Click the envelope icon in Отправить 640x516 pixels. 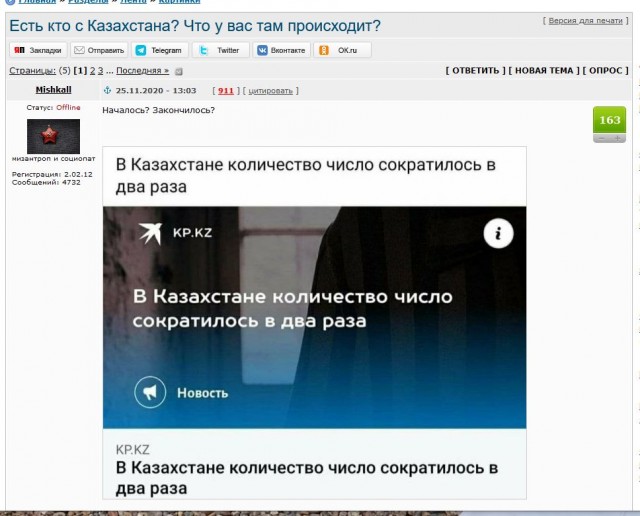(x=79, y=50)
